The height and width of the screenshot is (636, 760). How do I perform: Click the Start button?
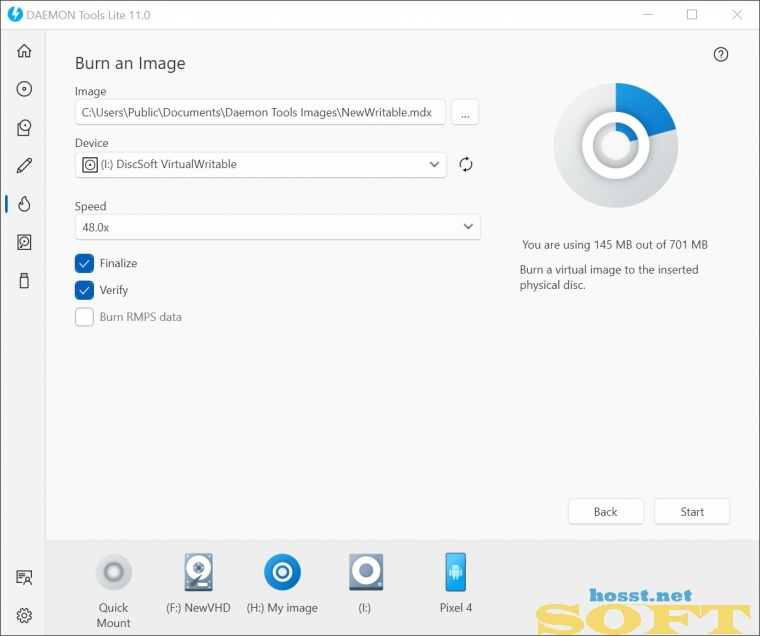(692, 511)
